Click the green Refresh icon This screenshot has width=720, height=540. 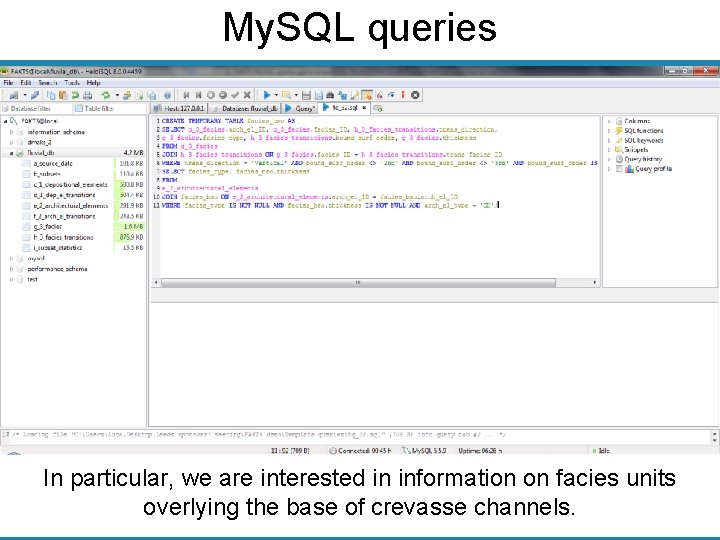coord(106,95)
